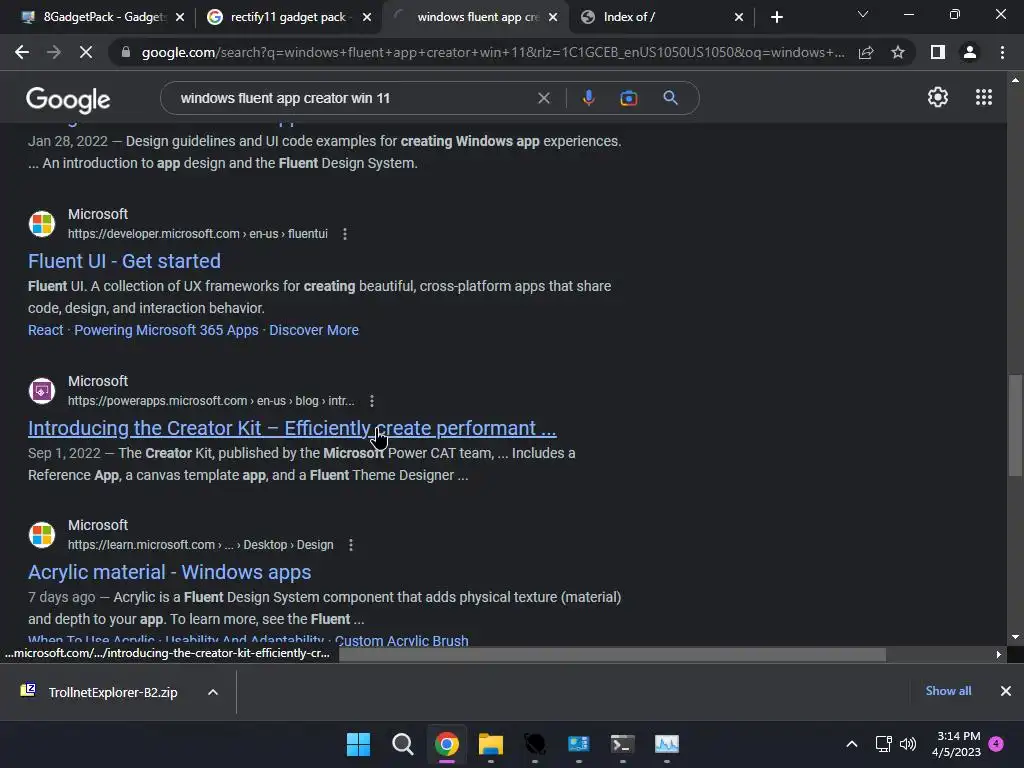Open the Chrome profile icon
The height and width of the screenshot is (768, 1024).
click(970, 52)
